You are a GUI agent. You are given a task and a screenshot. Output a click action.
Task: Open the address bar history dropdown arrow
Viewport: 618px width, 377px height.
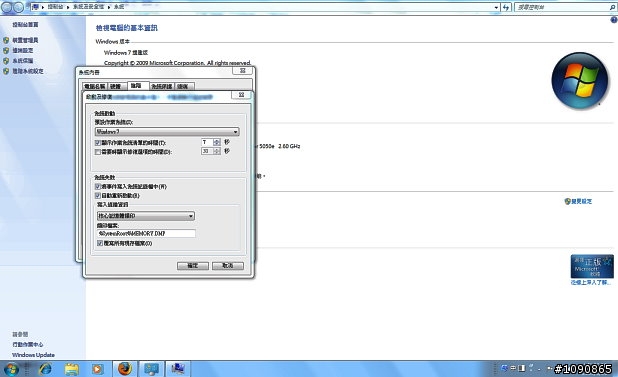click(497, 7)
